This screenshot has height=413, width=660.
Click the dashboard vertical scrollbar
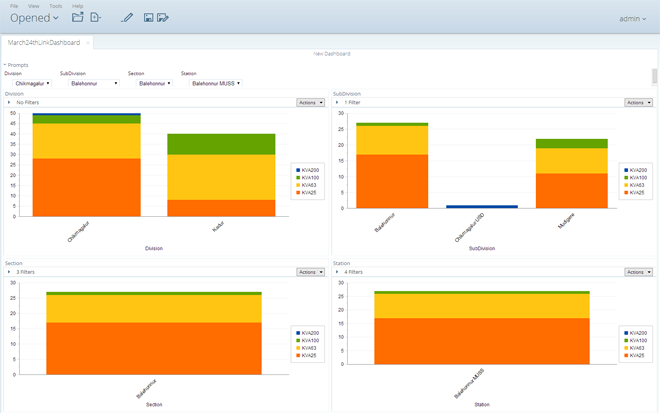click(655, 76)
